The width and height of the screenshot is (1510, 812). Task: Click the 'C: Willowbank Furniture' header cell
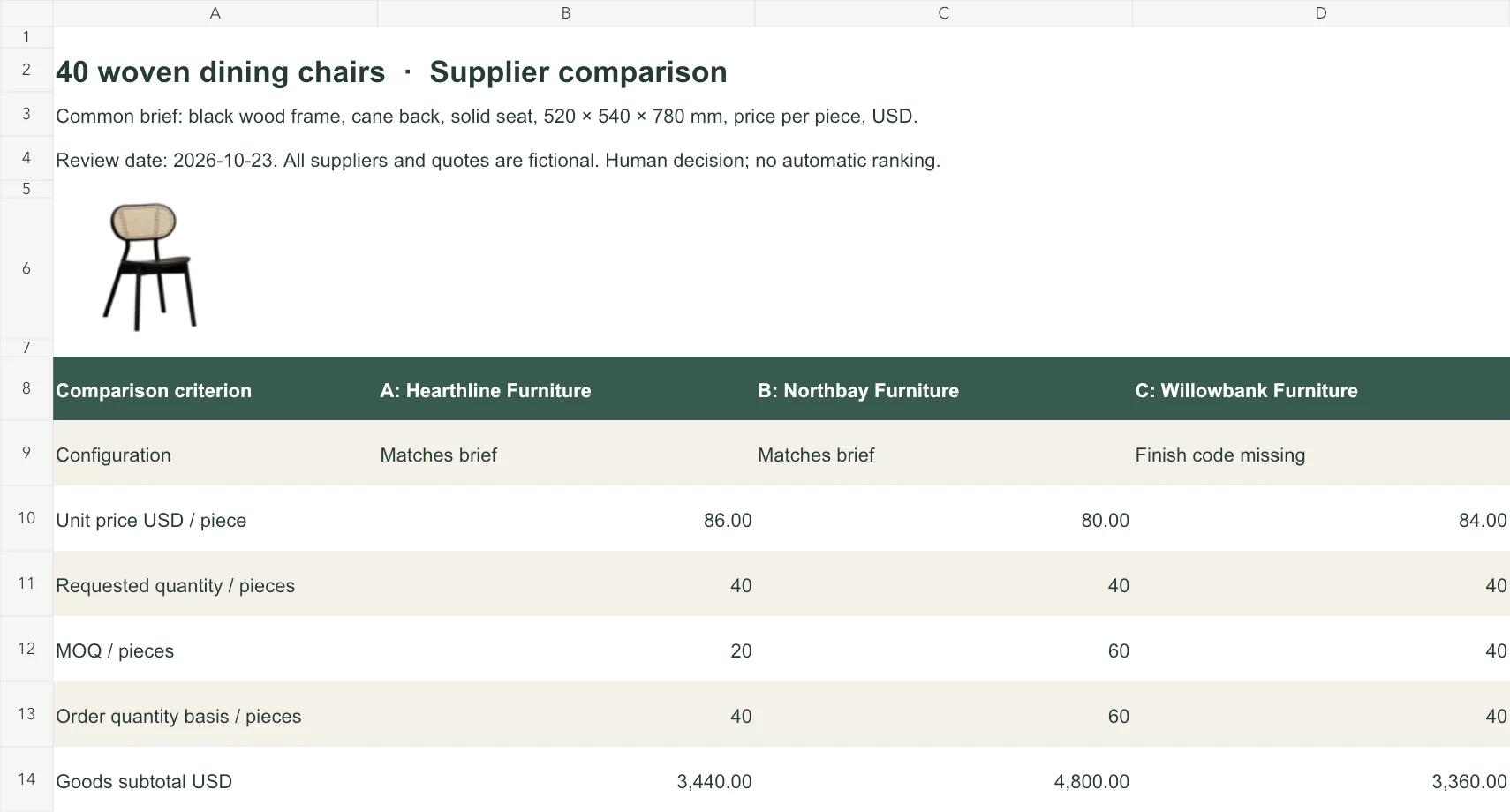click(1321, 389)
